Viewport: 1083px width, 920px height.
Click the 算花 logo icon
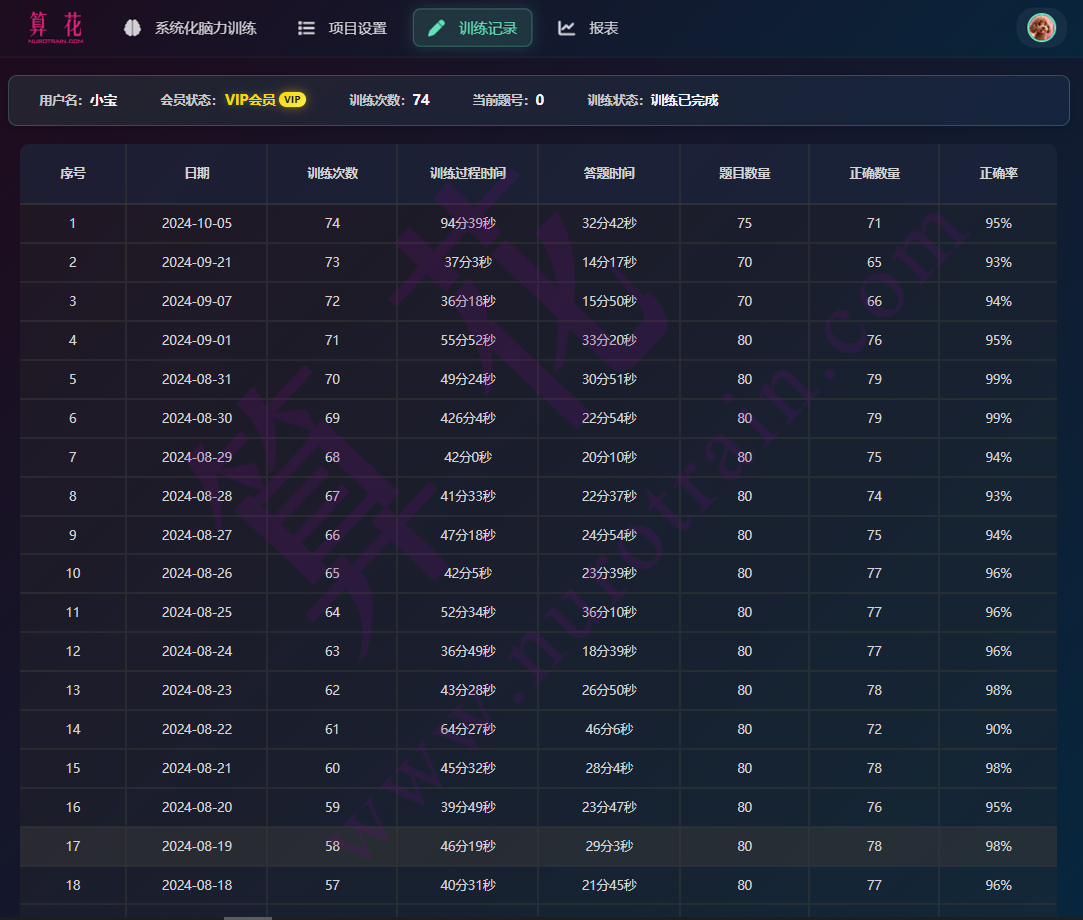click(56, 28)
